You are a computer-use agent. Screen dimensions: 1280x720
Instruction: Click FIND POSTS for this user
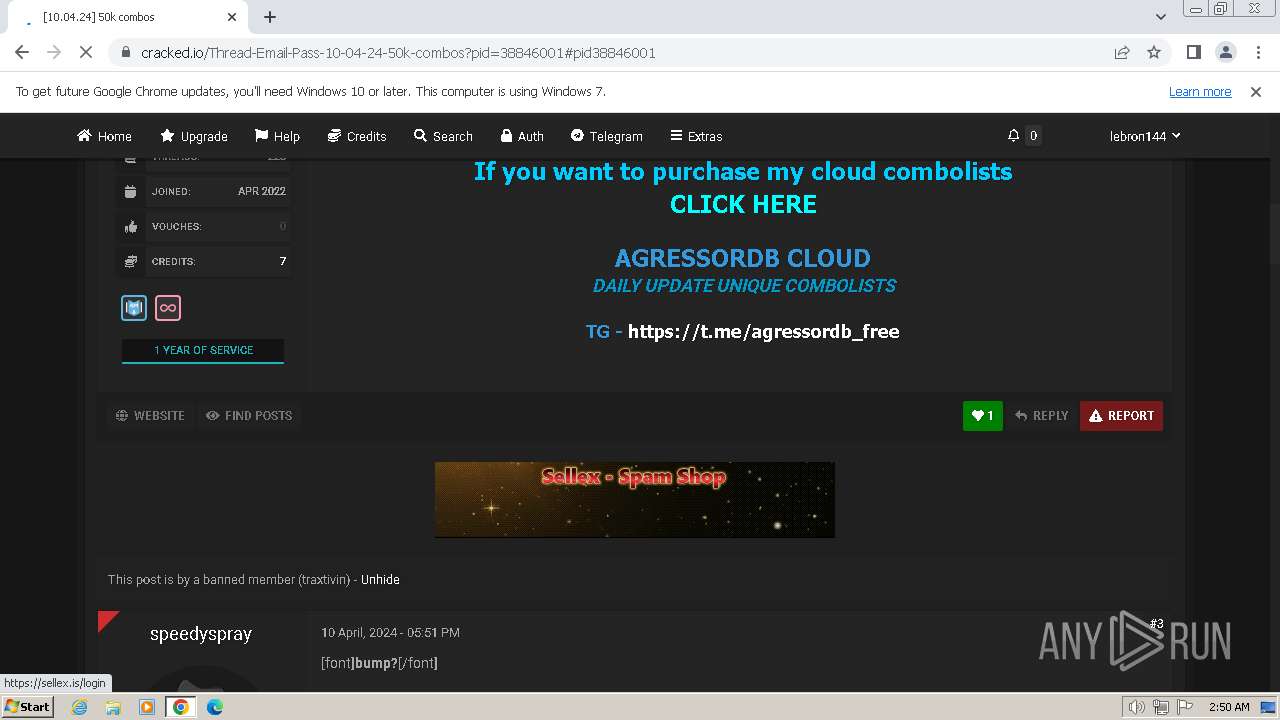click(249, 415)
